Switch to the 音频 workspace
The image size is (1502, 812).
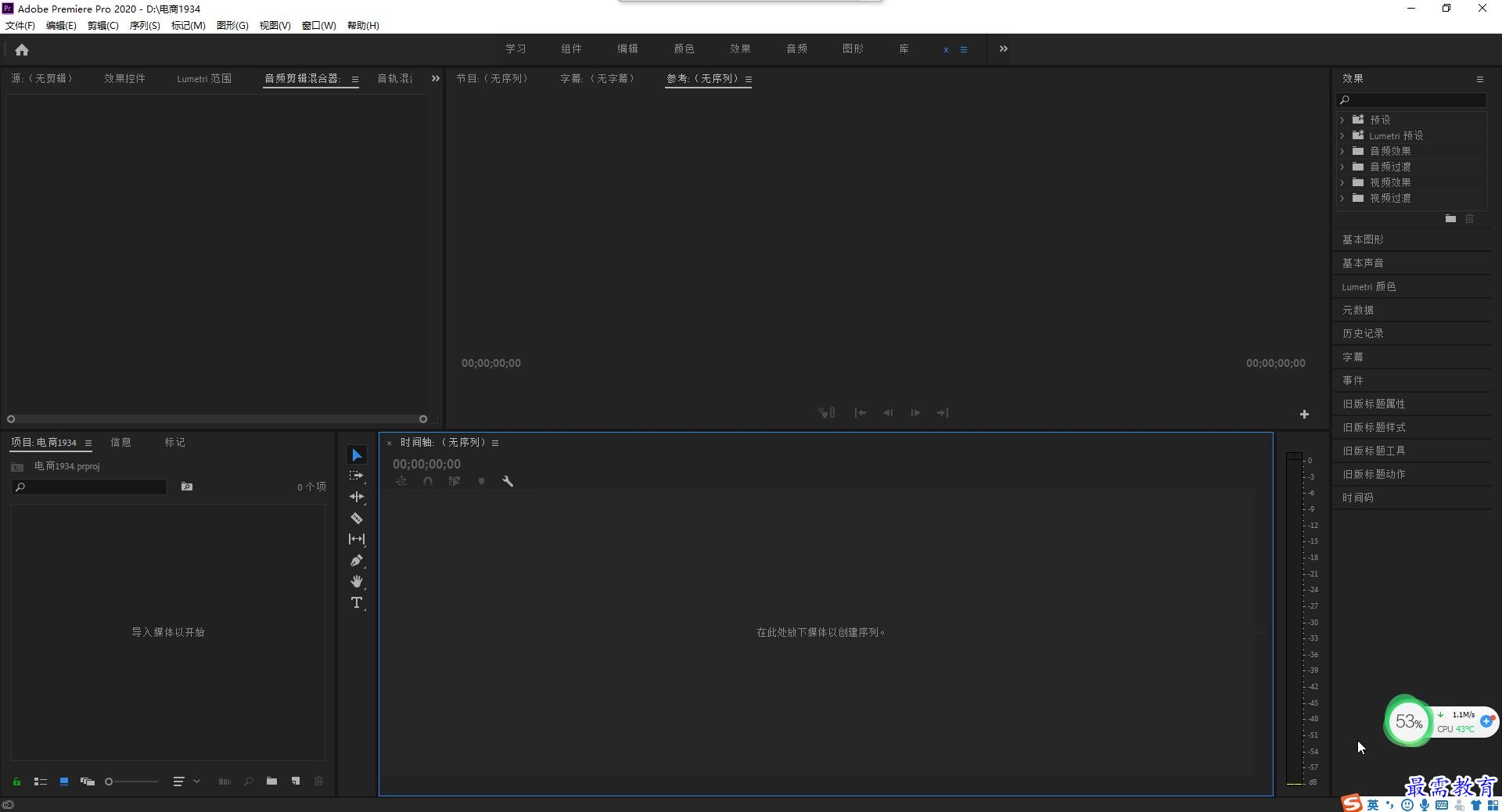(x=796, y=49)
